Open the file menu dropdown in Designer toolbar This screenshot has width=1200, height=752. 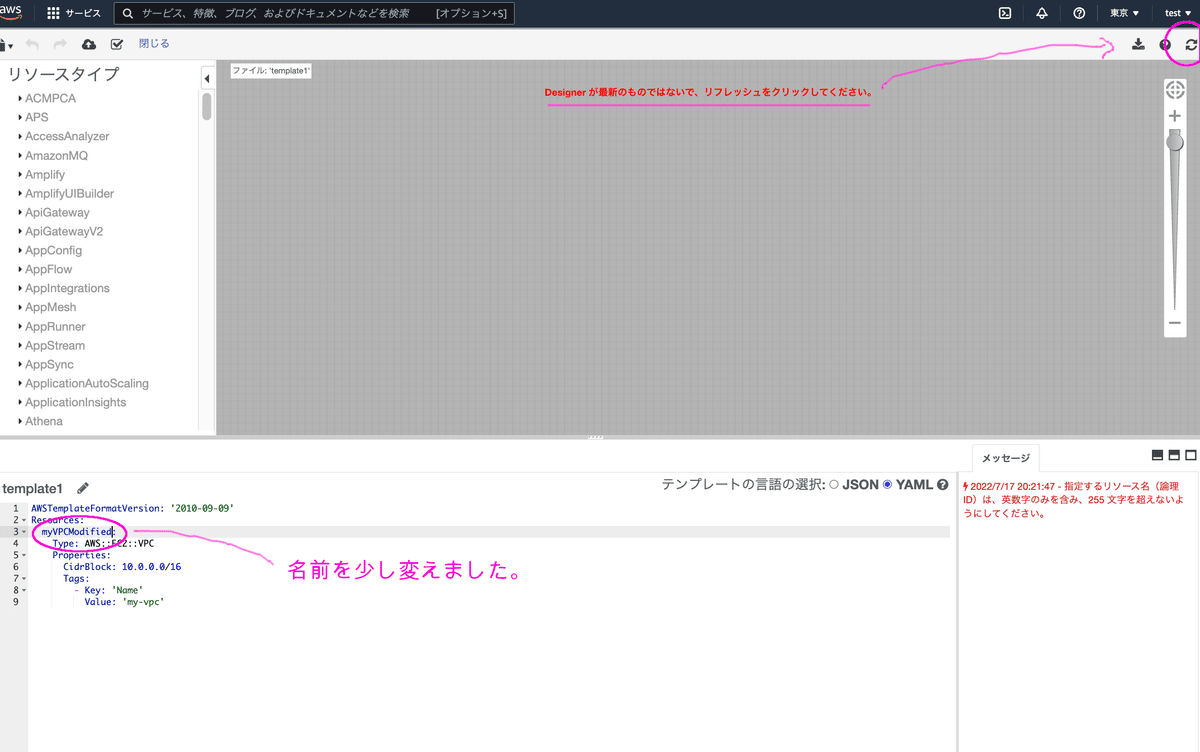(6, 45)
